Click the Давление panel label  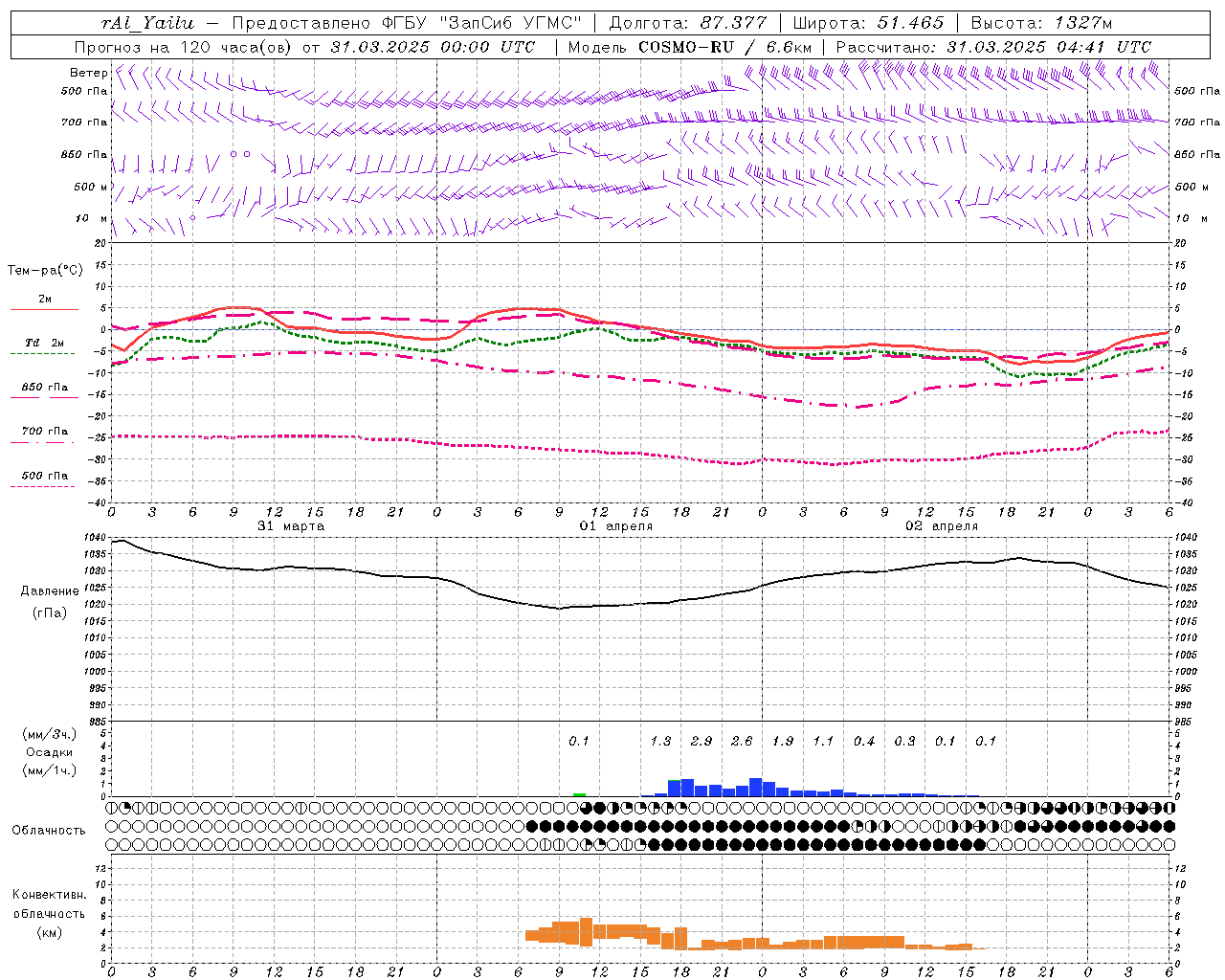coord(50,590)
